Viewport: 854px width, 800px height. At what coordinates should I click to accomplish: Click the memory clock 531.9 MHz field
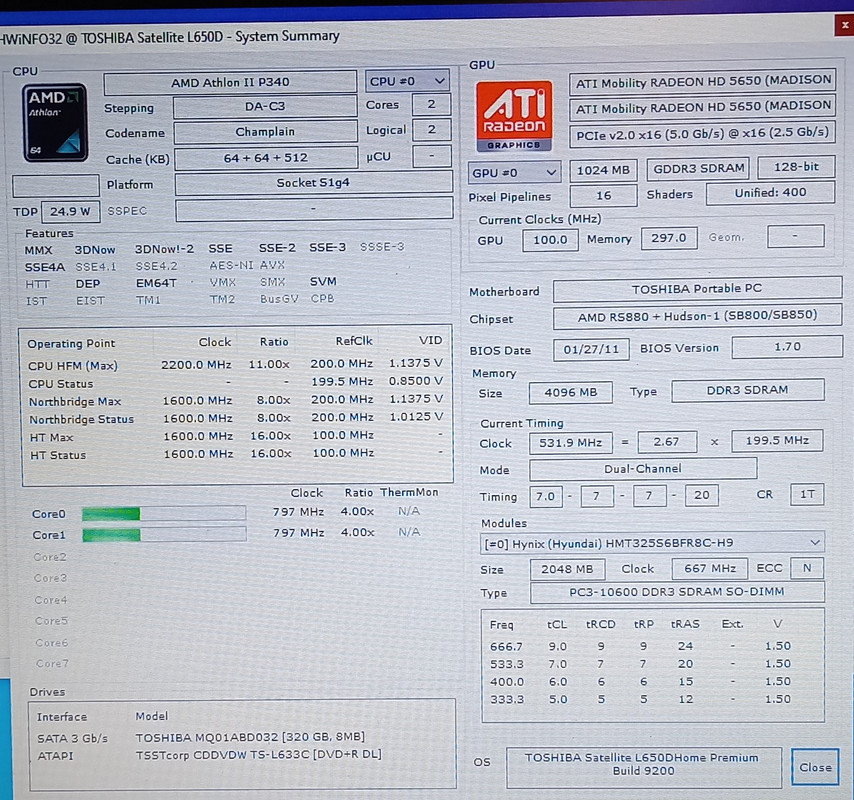570,442
